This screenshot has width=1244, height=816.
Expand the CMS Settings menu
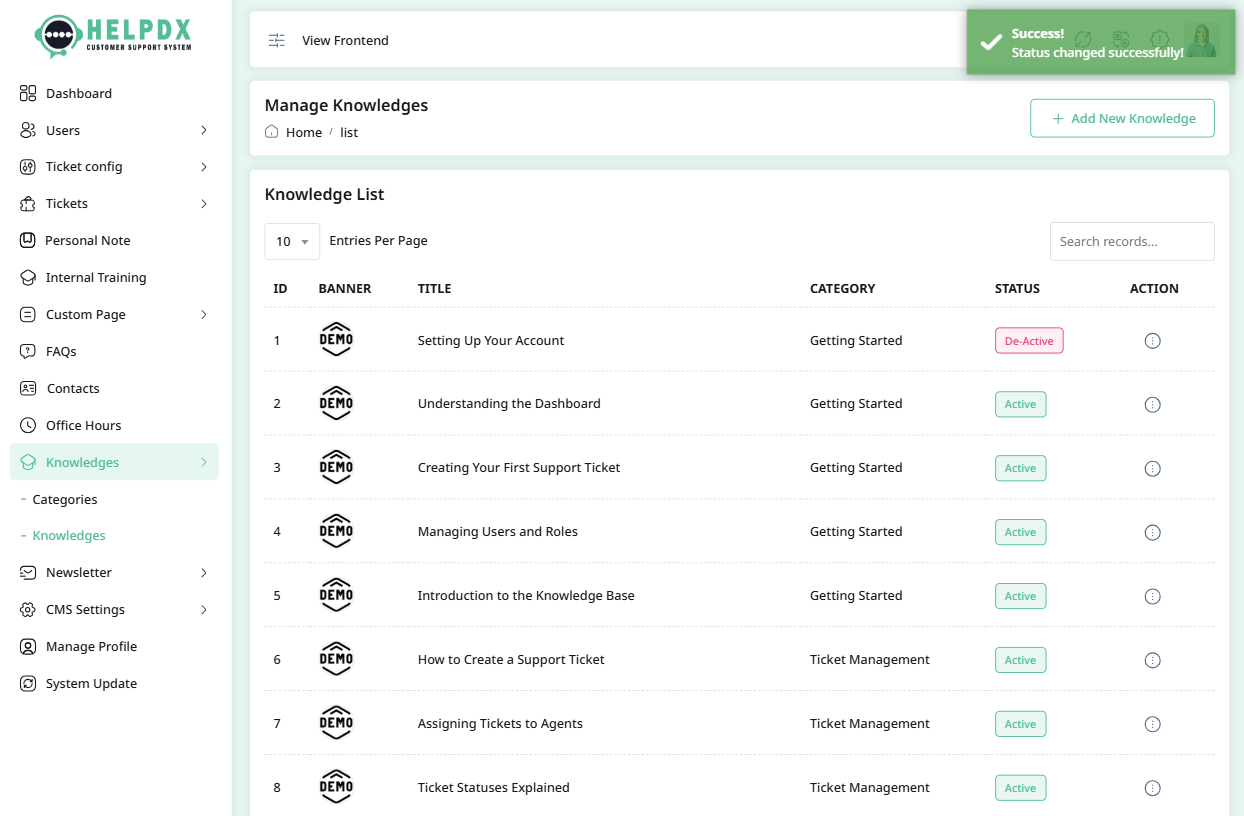(x=203, y=609)
